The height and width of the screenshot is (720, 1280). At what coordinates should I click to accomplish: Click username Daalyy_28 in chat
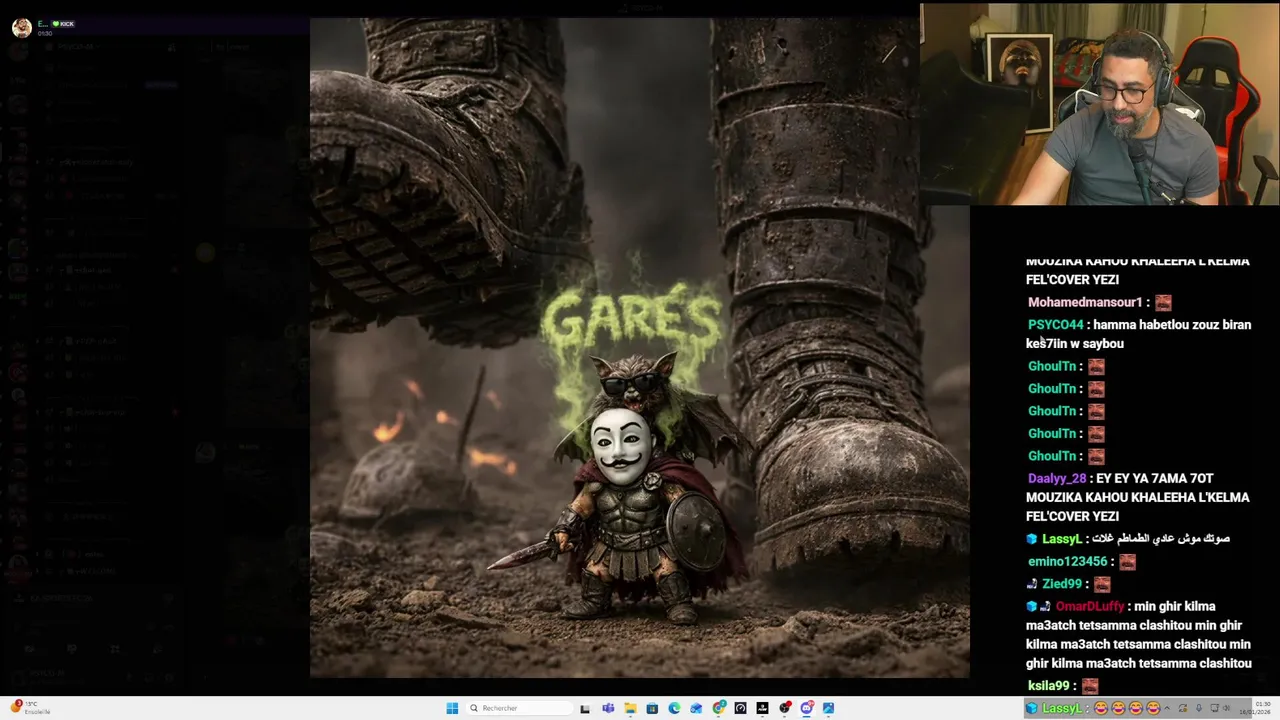(1056, 479)
